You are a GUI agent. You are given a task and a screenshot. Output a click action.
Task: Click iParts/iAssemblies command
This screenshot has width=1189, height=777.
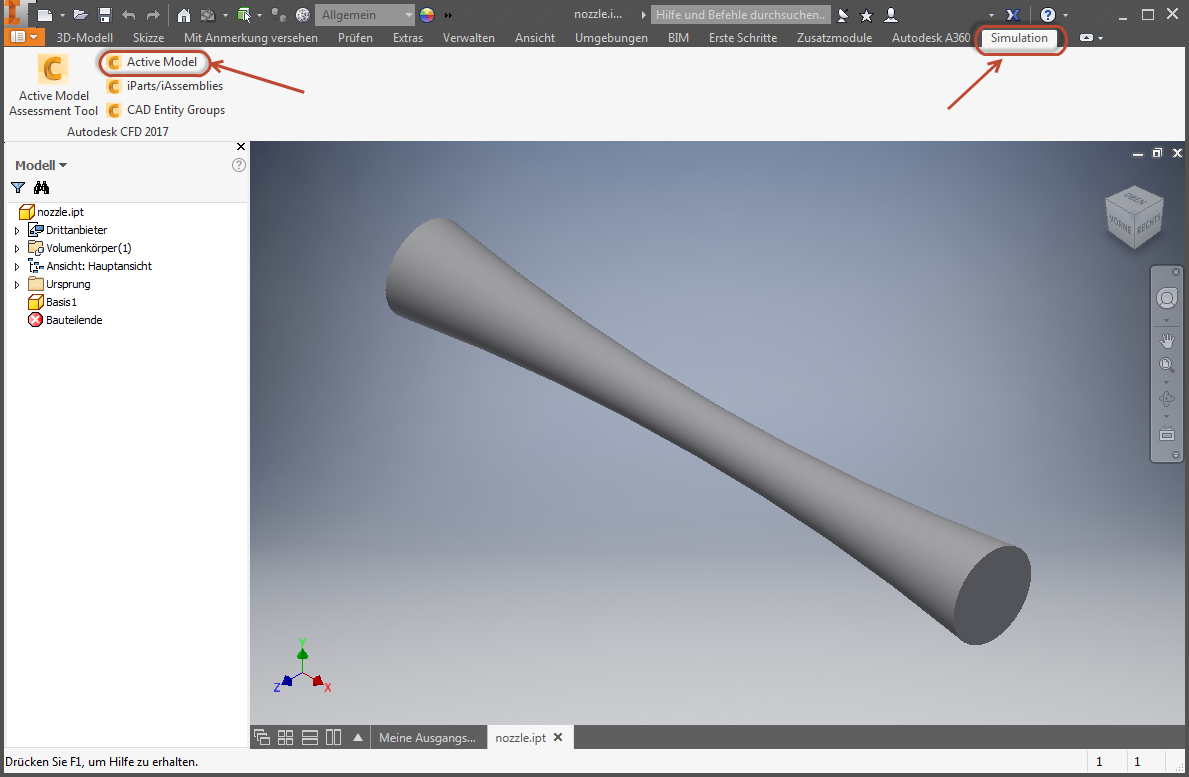(165, 86)
